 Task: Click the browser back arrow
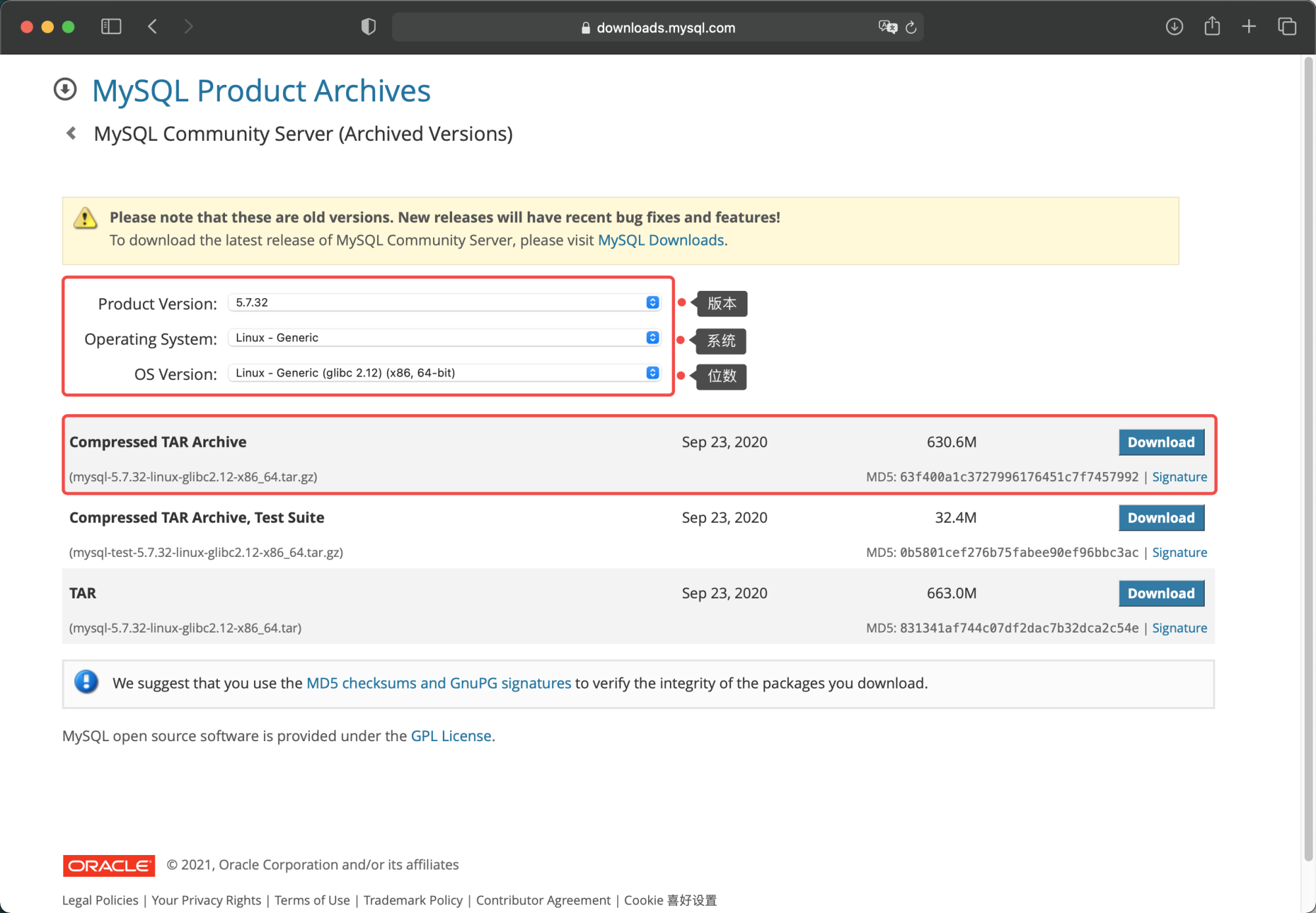(153, 27)
